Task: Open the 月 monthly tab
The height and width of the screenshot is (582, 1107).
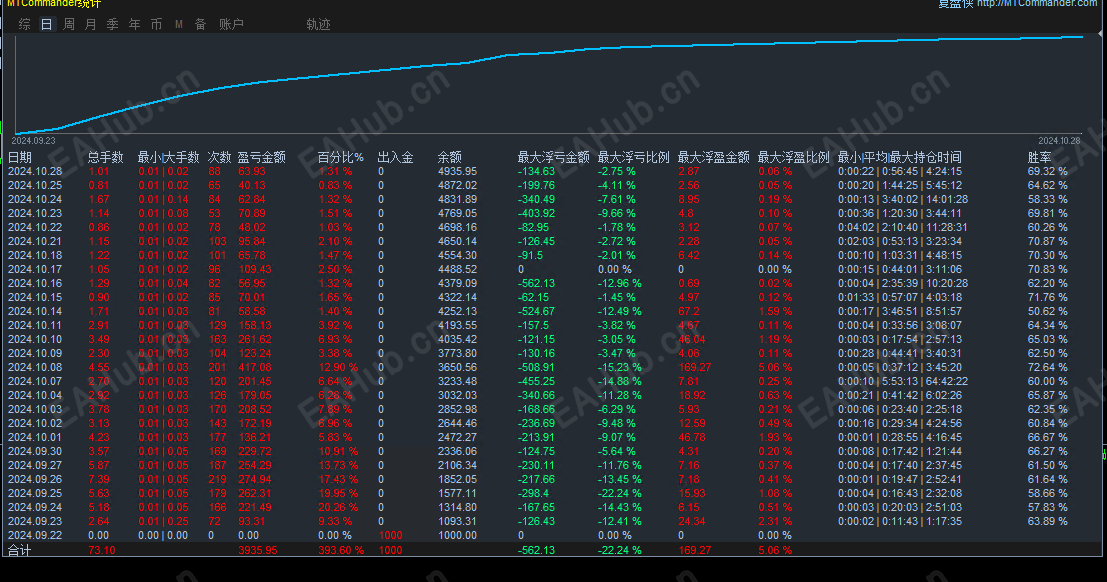Action: click(x=90, y=24)
